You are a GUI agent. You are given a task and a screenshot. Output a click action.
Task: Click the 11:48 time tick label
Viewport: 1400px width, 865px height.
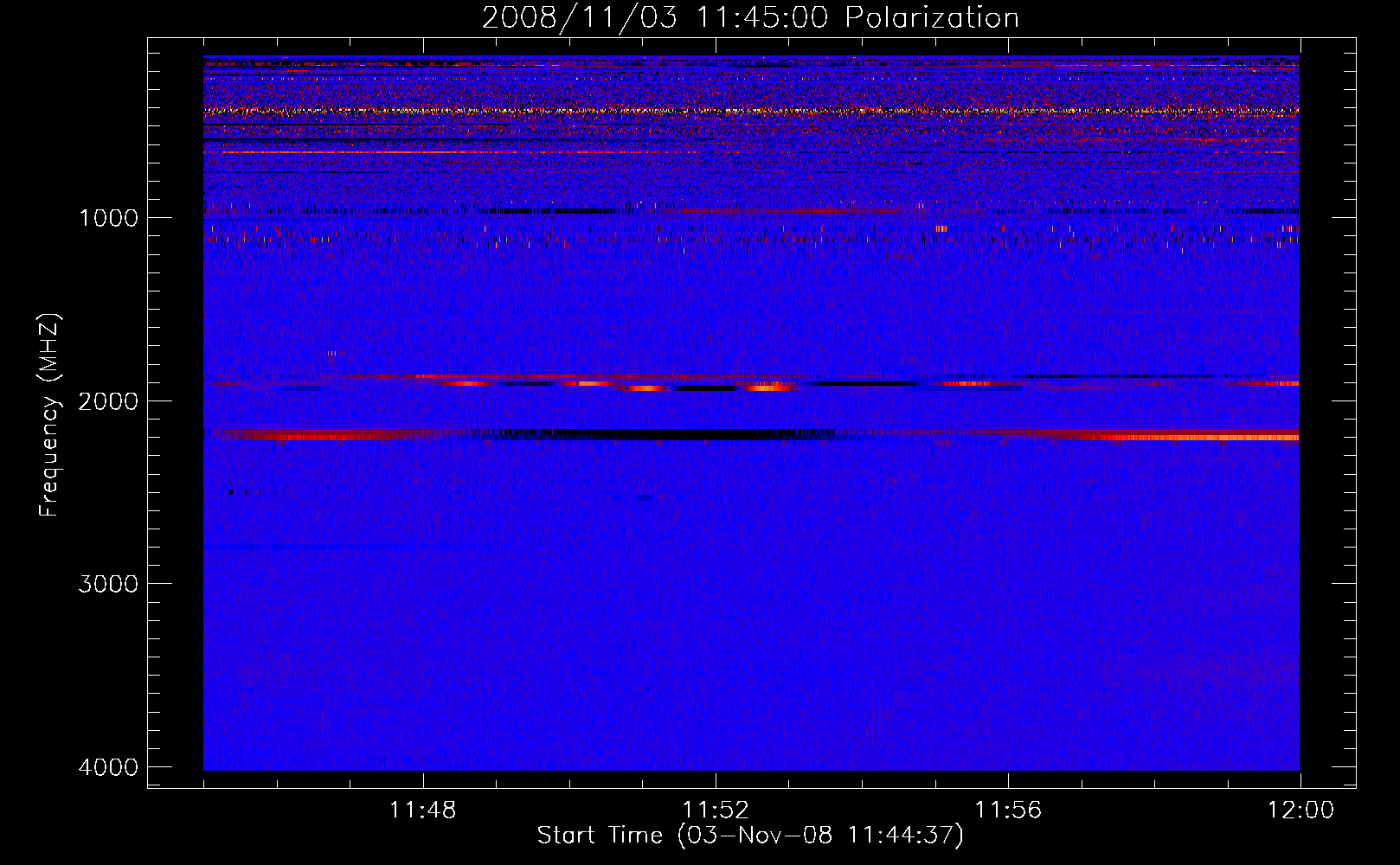423,811
